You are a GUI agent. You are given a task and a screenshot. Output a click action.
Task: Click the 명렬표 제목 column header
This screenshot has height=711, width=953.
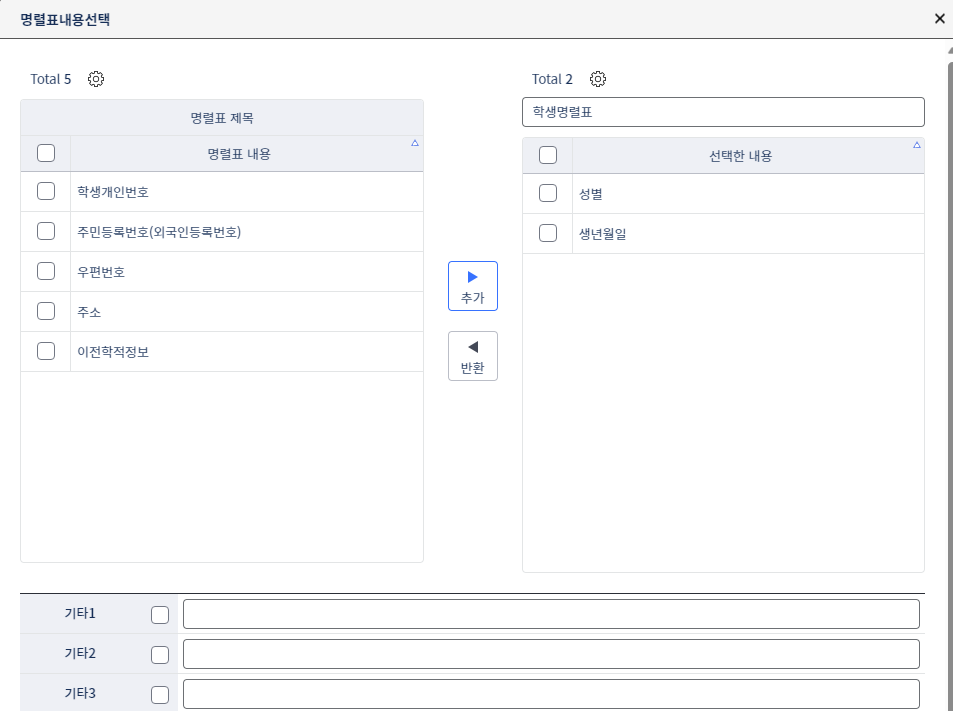222,118
